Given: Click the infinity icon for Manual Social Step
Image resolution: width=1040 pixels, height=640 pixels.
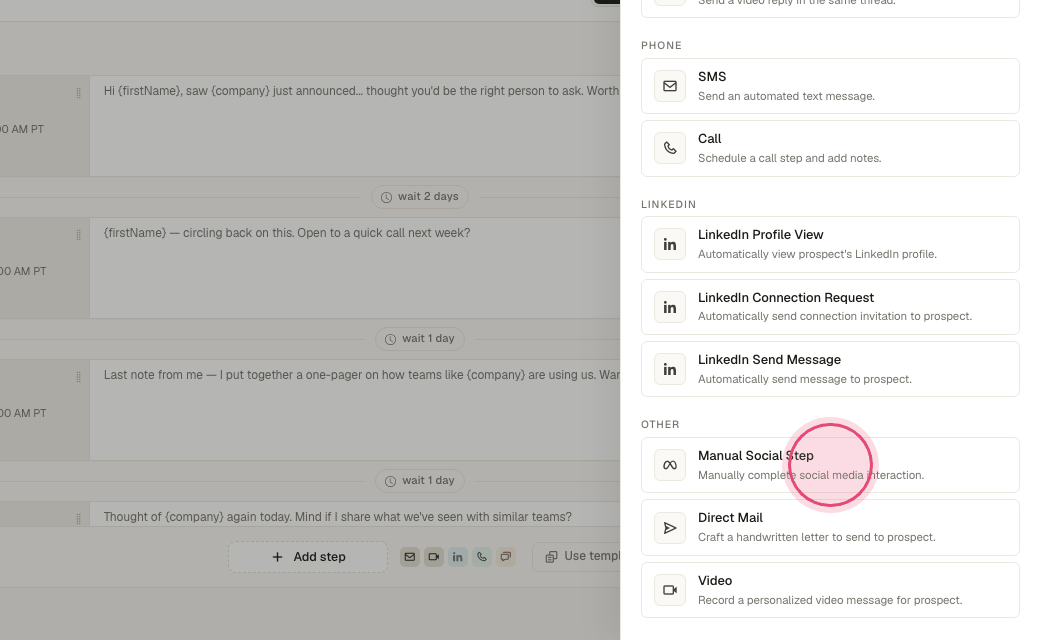Looking at the screenshot, I should pyautogui.click(x=670, y=465).
